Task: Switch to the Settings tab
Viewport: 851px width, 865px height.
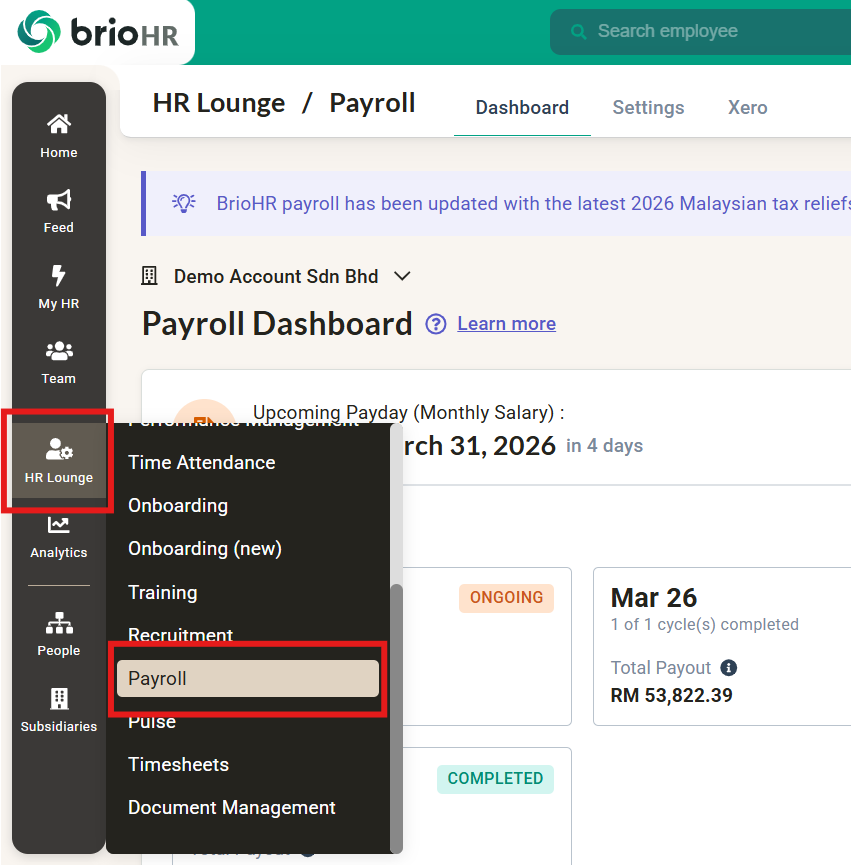Action: 648,108
